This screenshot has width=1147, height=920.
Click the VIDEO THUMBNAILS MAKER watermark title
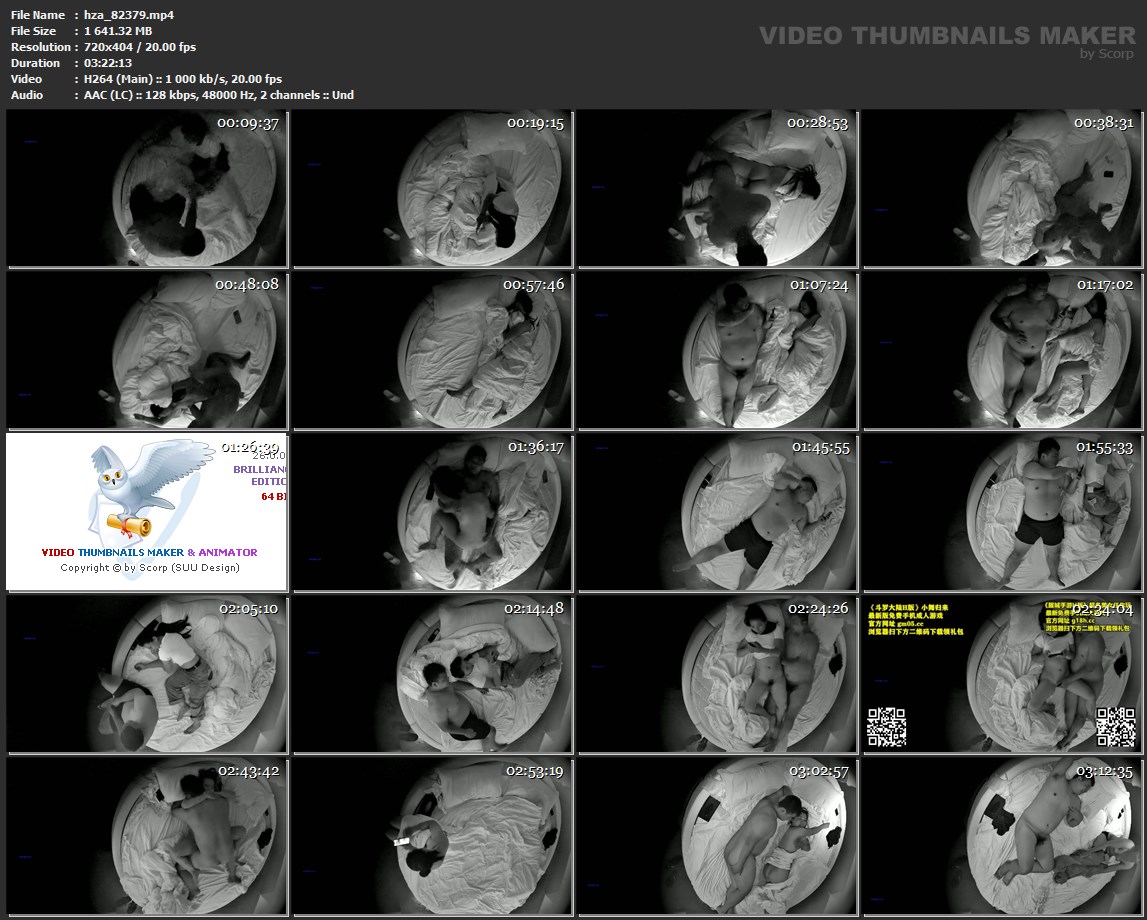coord(947,36)
